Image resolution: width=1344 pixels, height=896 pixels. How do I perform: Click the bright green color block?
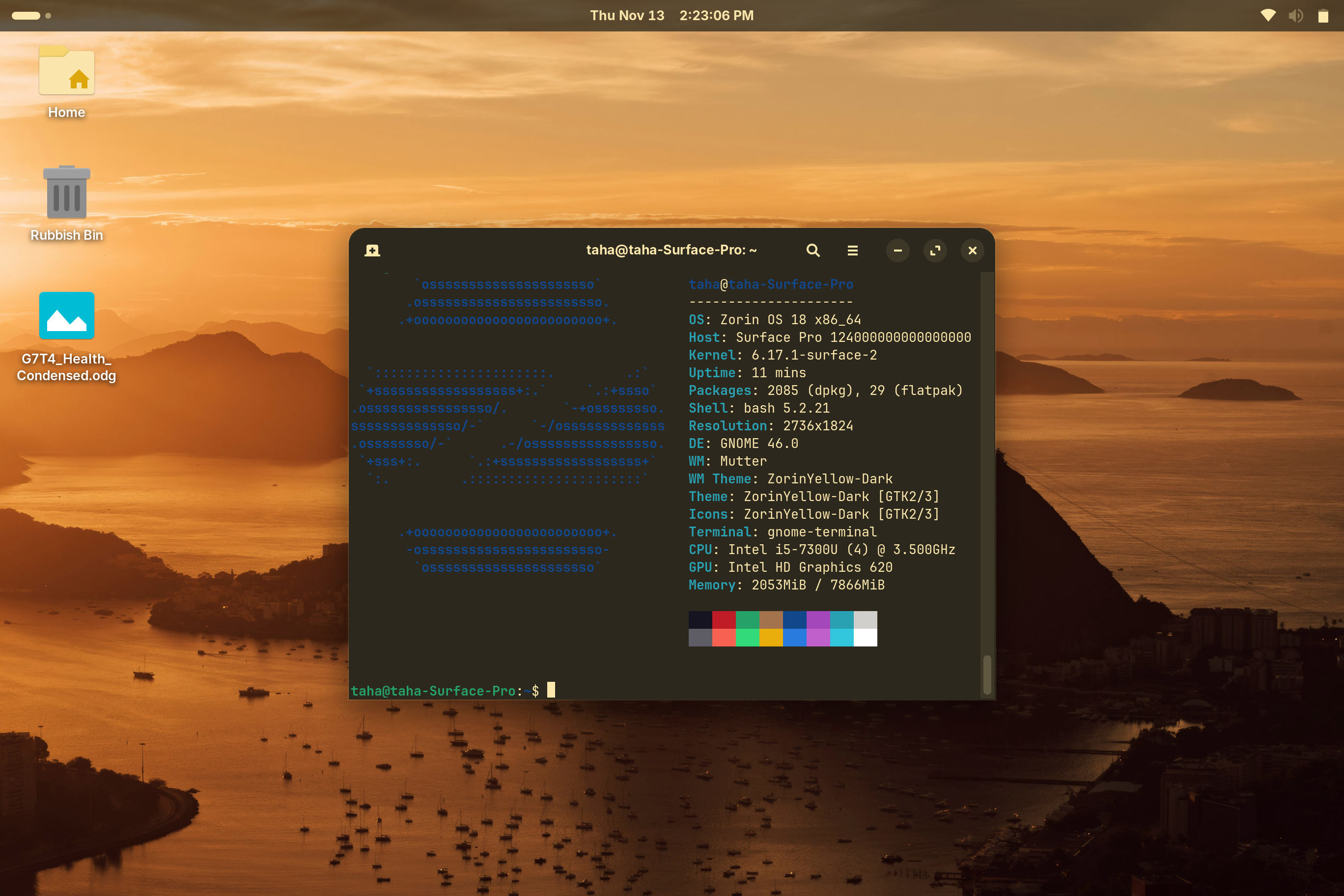pos(748,638)
